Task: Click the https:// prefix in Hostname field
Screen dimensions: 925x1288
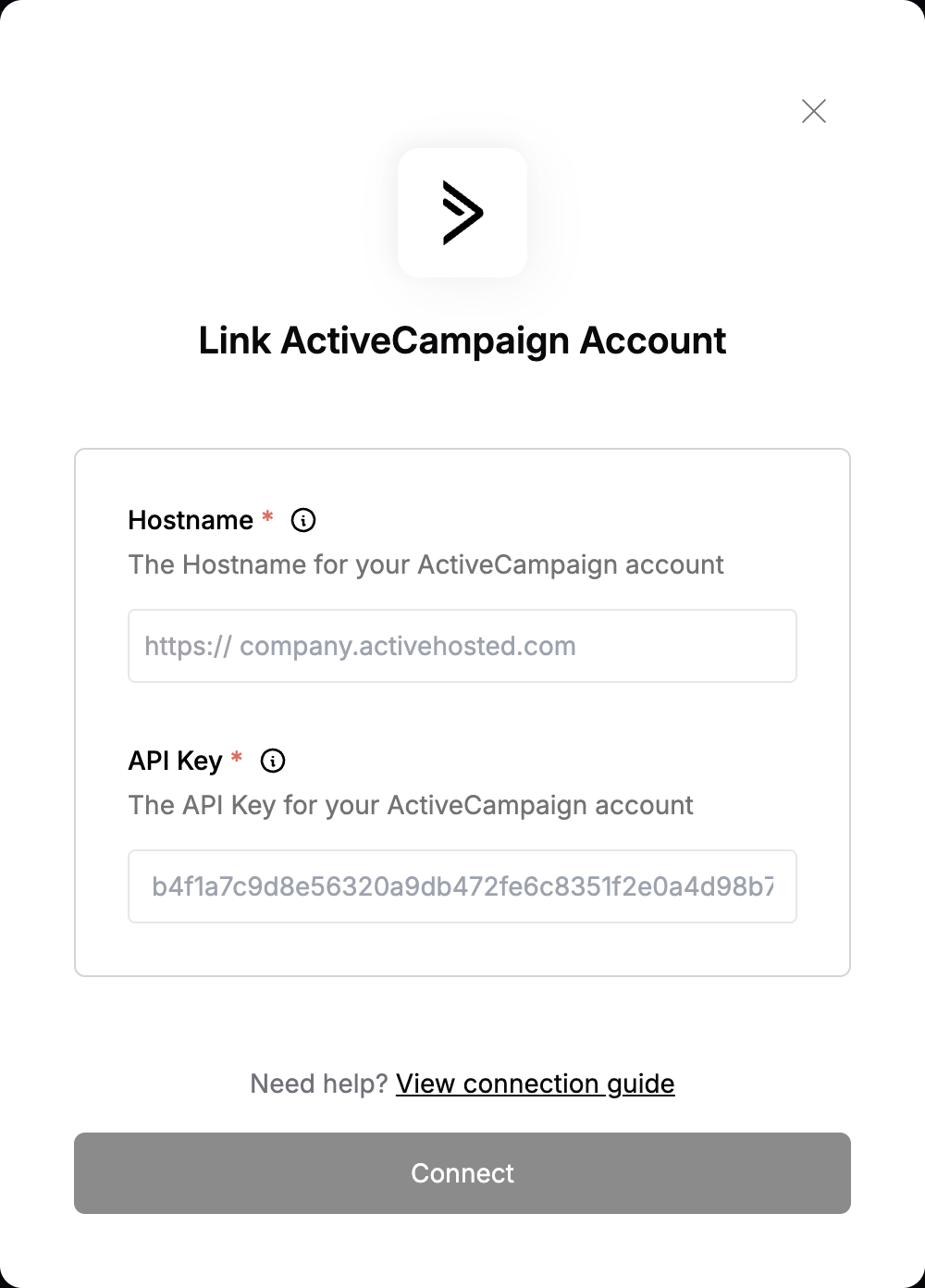Action: (188, 646)
